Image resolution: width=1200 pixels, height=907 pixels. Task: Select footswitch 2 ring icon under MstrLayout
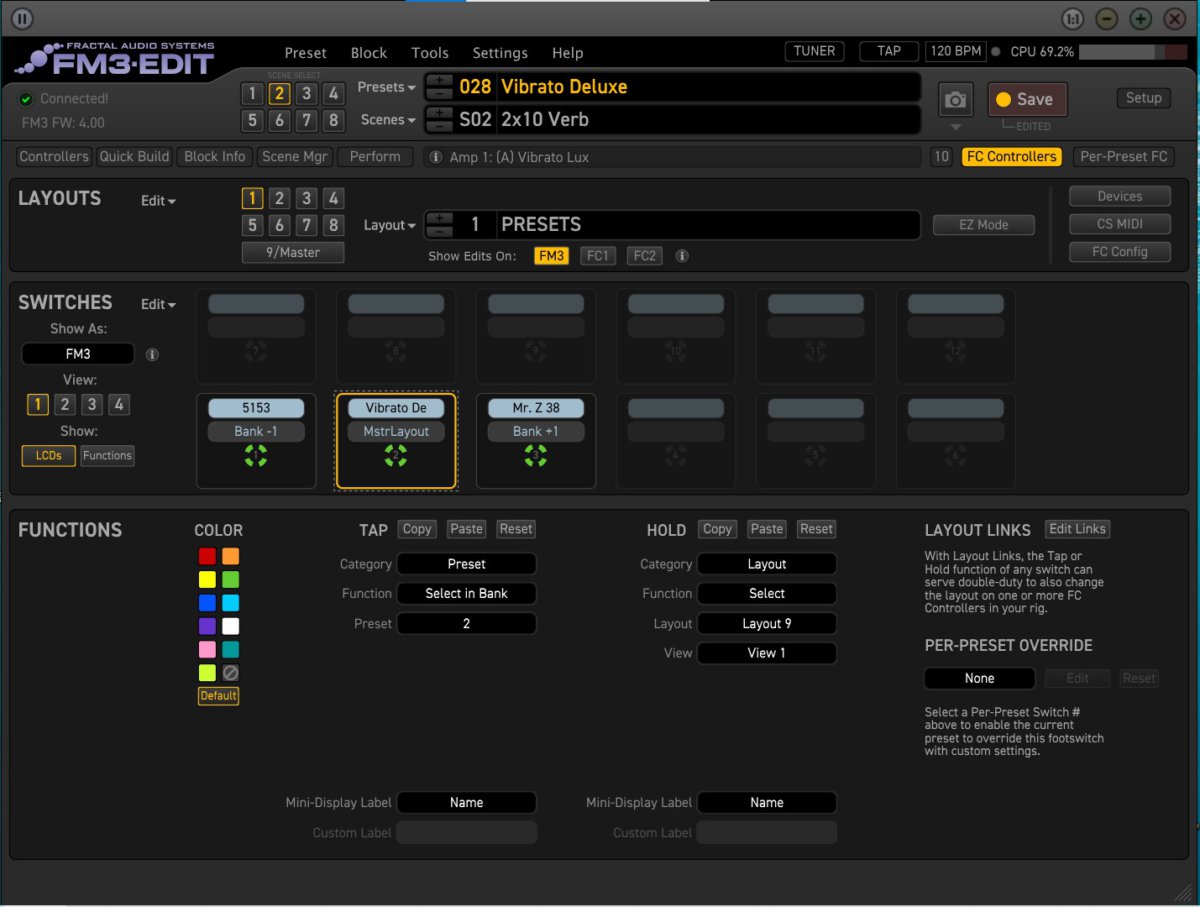tap(396, 456)
